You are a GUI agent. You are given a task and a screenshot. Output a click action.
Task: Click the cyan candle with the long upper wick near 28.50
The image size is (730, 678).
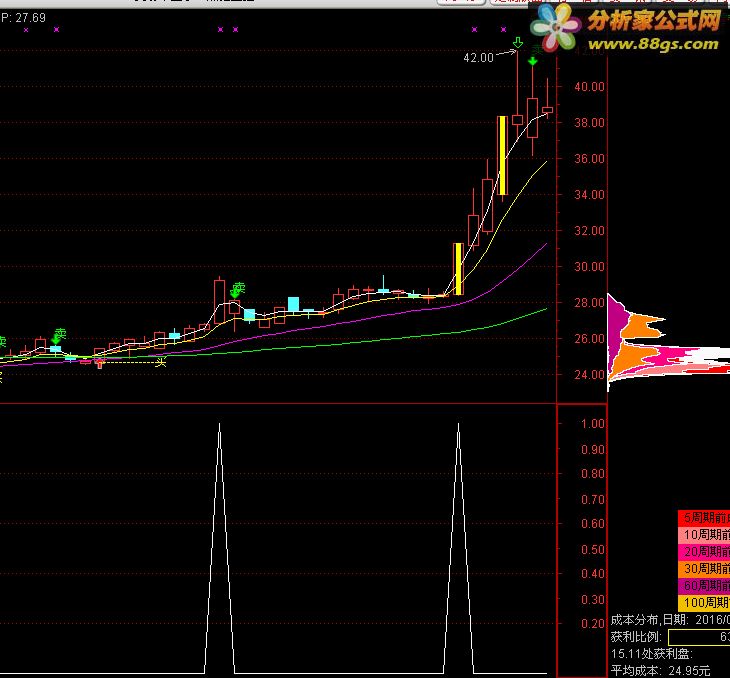point(384,291)
